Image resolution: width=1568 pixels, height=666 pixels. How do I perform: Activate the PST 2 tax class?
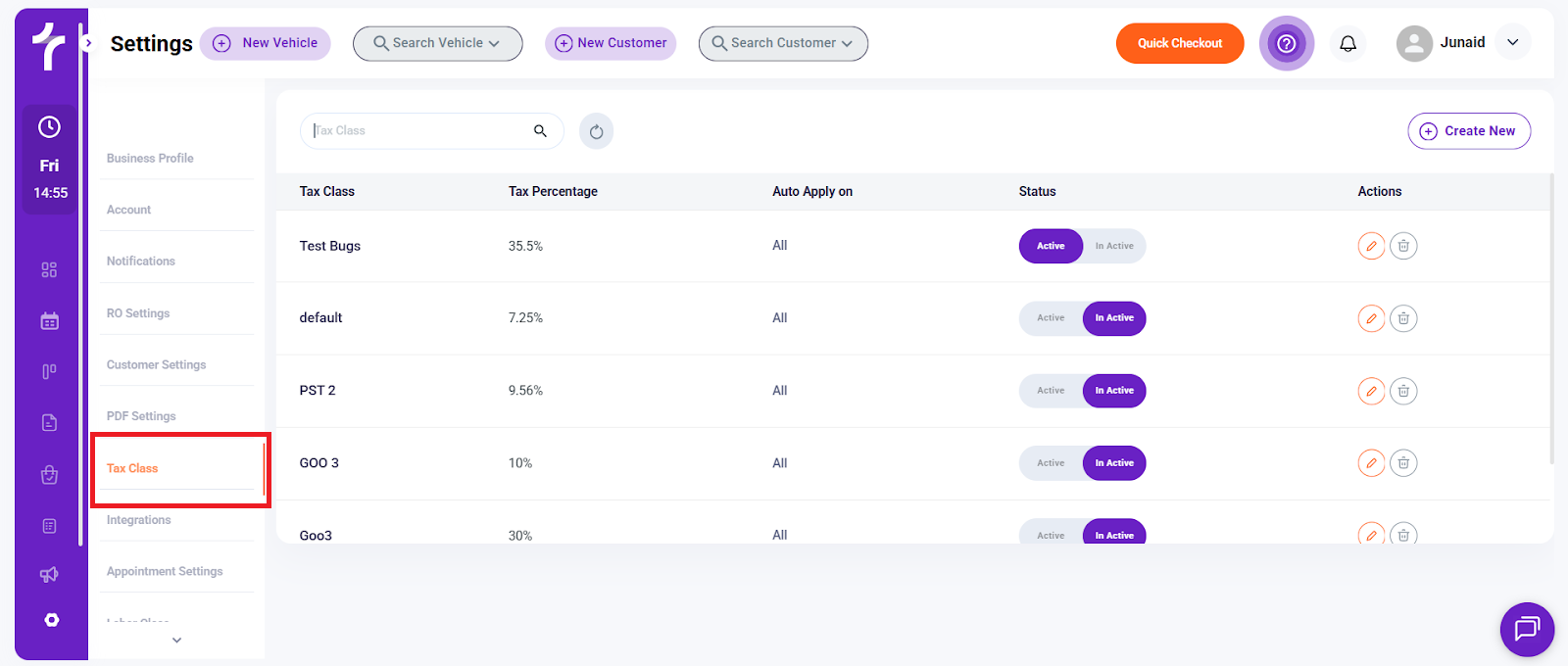point(1051,391)
